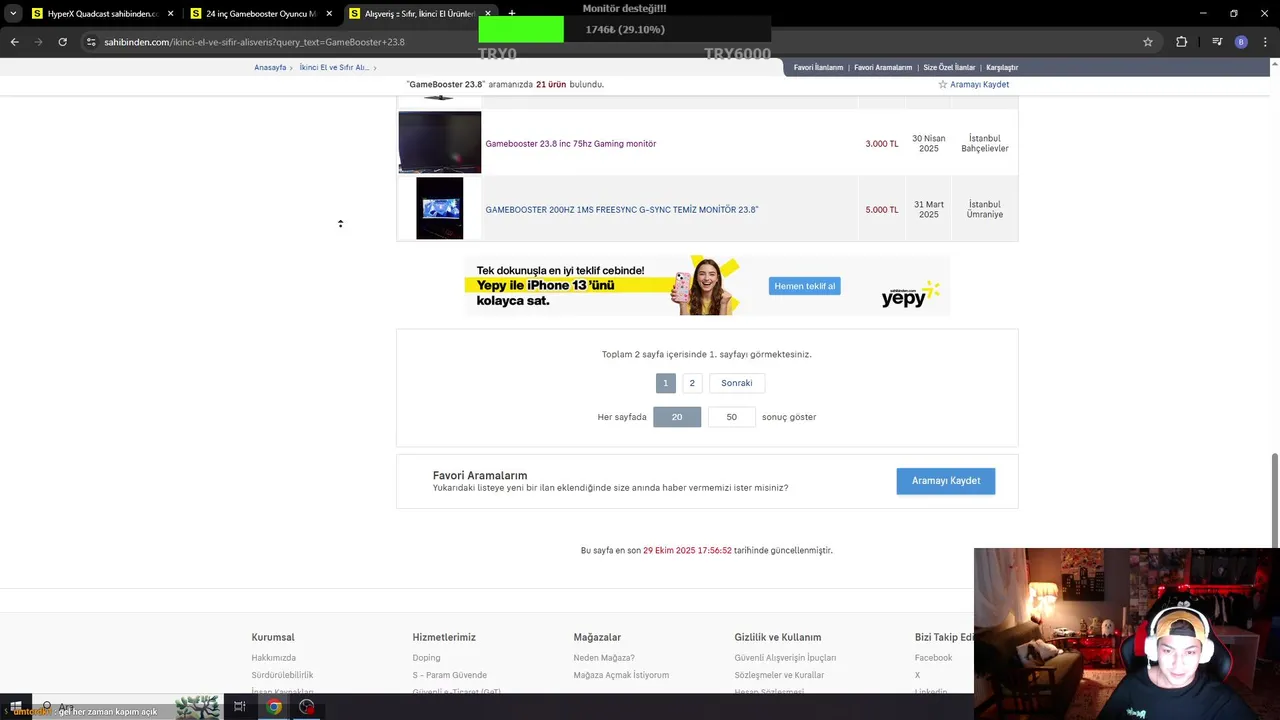The image size is (1280, 720).
Task: Open the S – Param Güvende footer link
Action: coord(450,675)
